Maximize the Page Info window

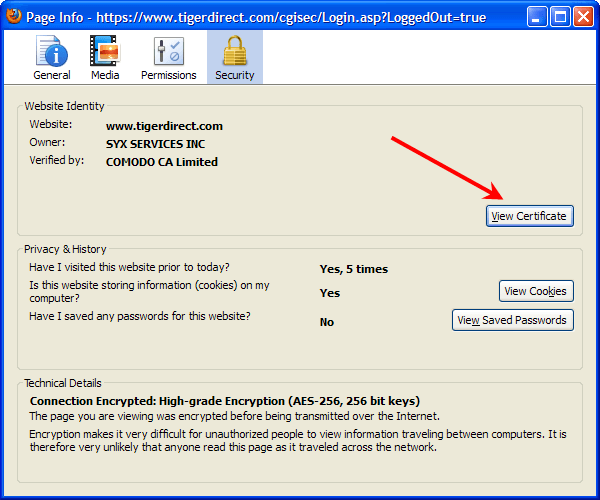(x=560, y=17)
